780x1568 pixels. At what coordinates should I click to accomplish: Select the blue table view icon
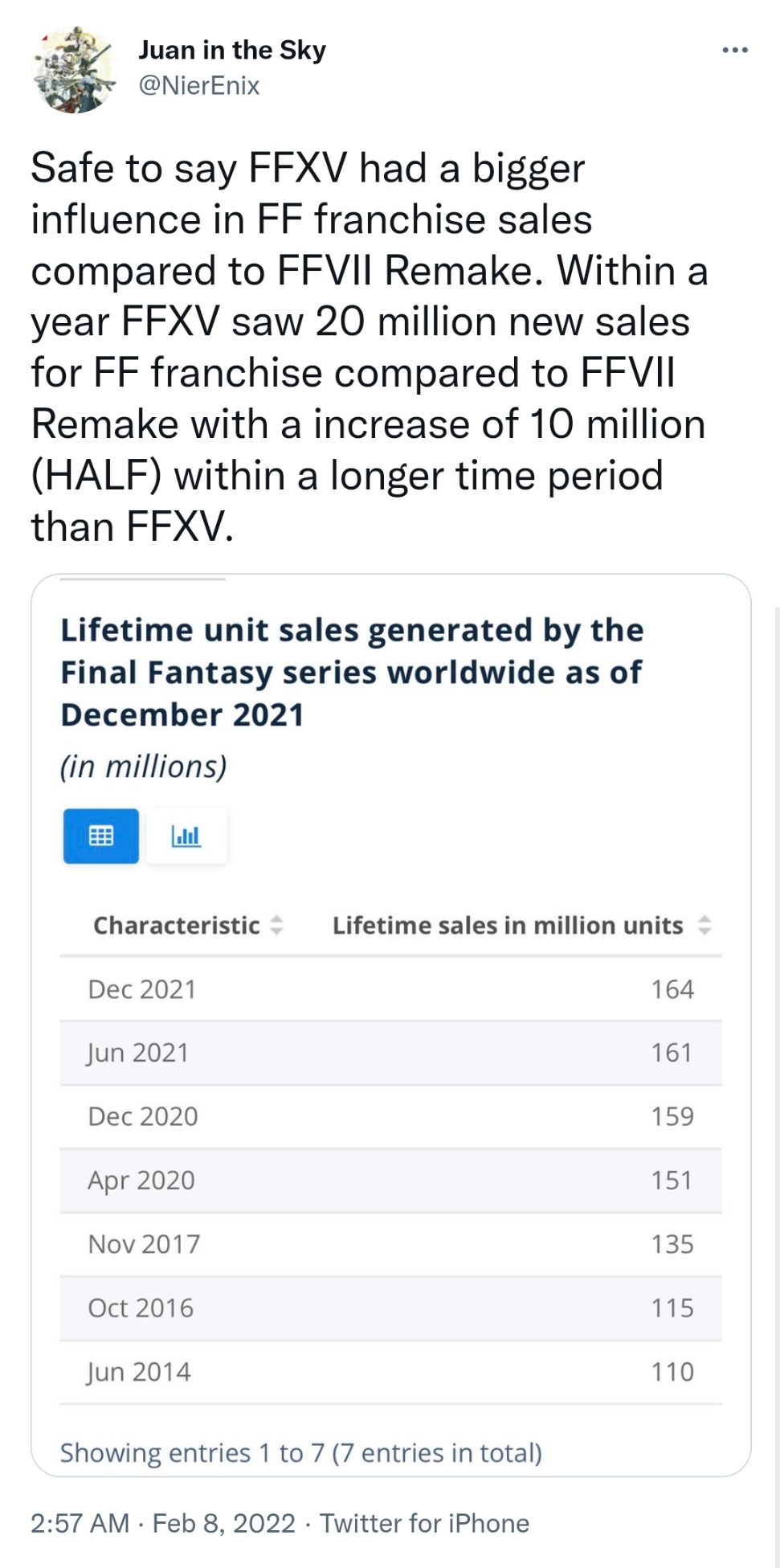pyautogui.click(x=101, y=836)
